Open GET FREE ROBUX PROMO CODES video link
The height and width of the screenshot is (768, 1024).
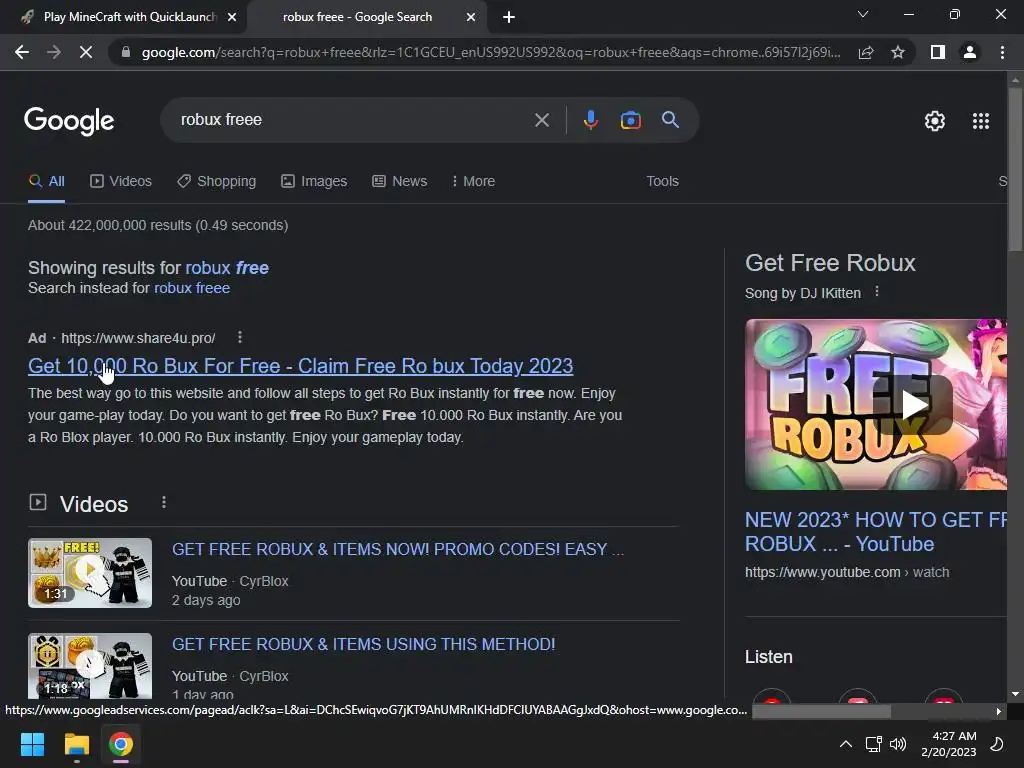tap(398, 549)
